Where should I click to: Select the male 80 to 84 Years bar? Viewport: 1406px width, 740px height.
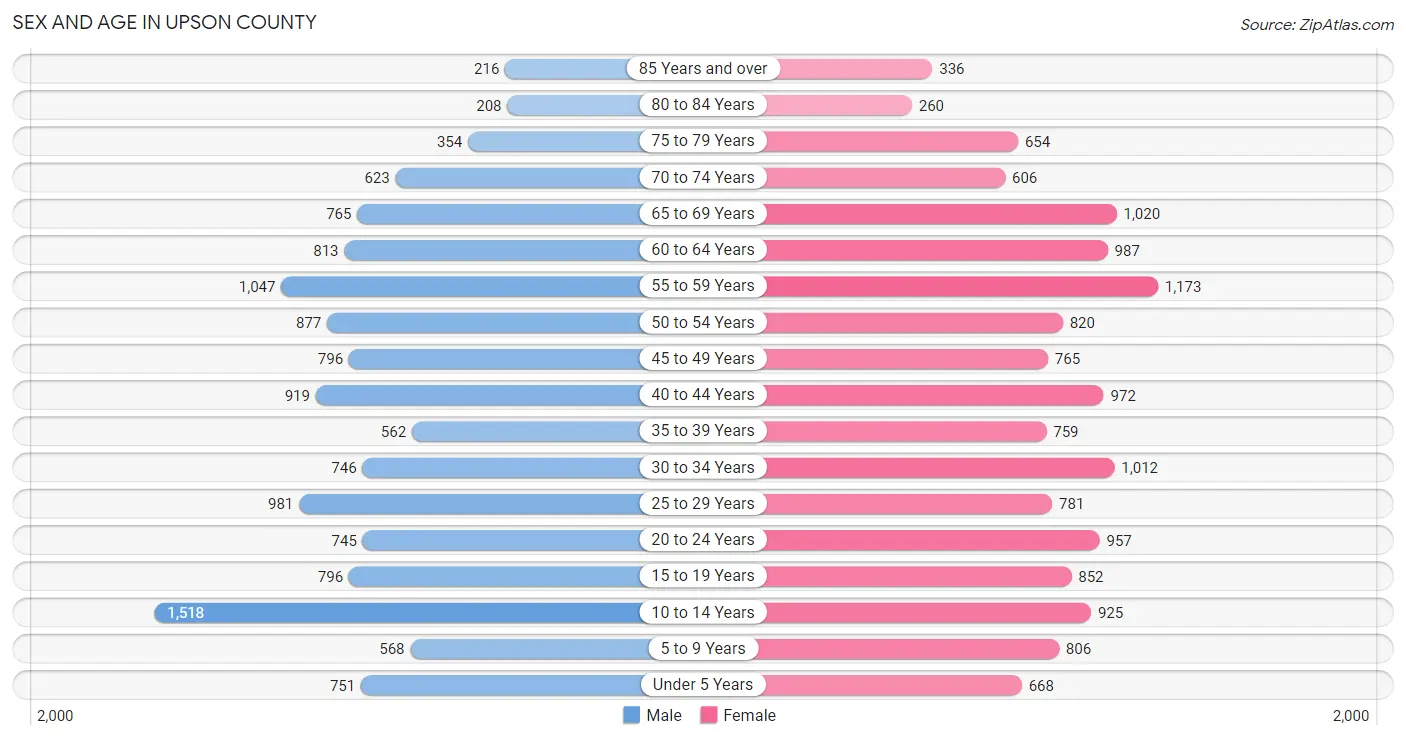pyautogui.click(x=578, y=105)
